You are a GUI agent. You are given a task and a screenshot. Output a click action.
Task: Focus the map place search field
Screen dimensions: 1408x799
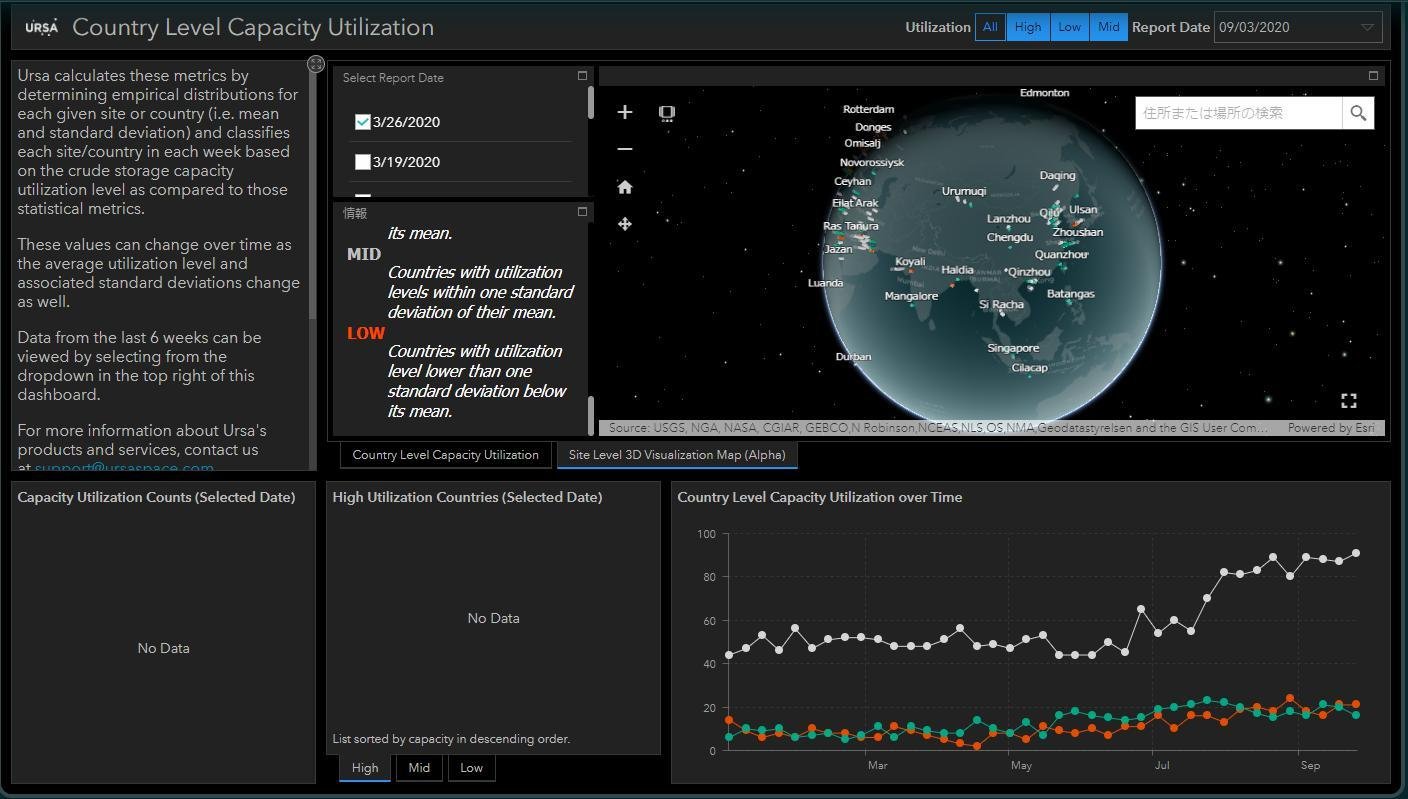(x=1239, y=113)
